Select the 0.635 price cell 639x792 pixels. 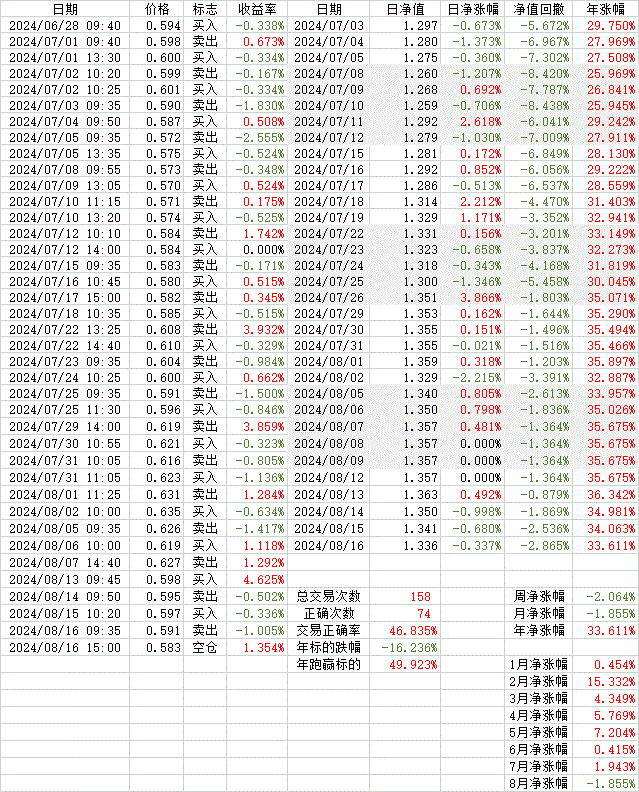point(163,512)
